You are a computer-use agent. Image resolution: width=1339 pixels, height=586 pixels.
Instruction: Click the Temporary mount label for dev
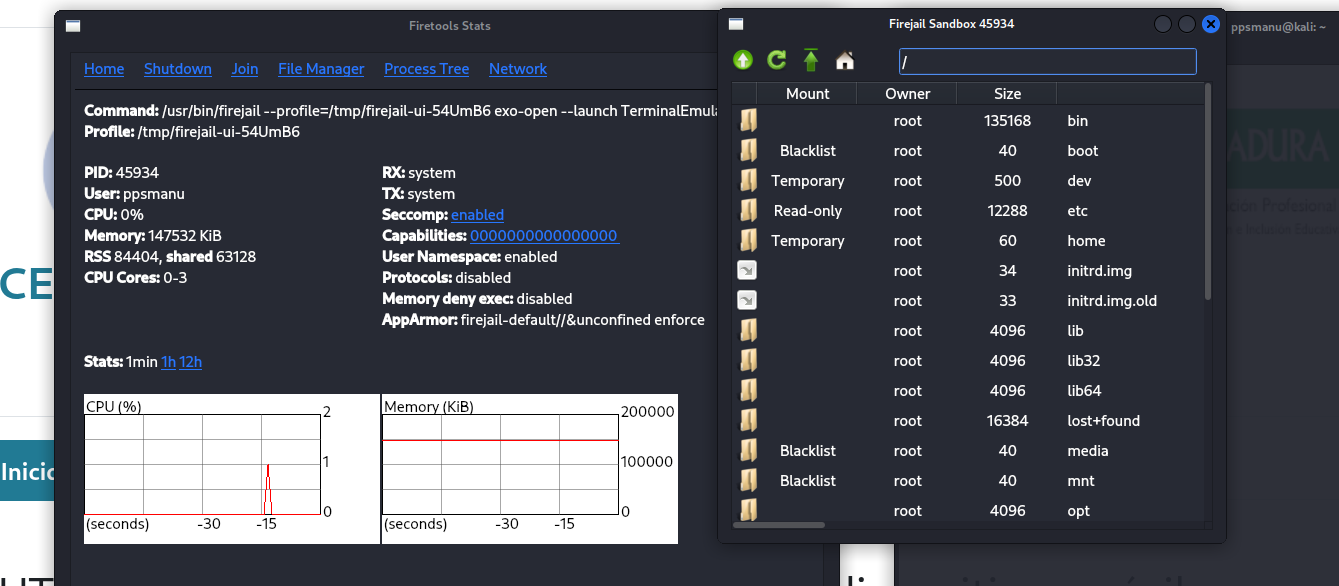(808, 181)
